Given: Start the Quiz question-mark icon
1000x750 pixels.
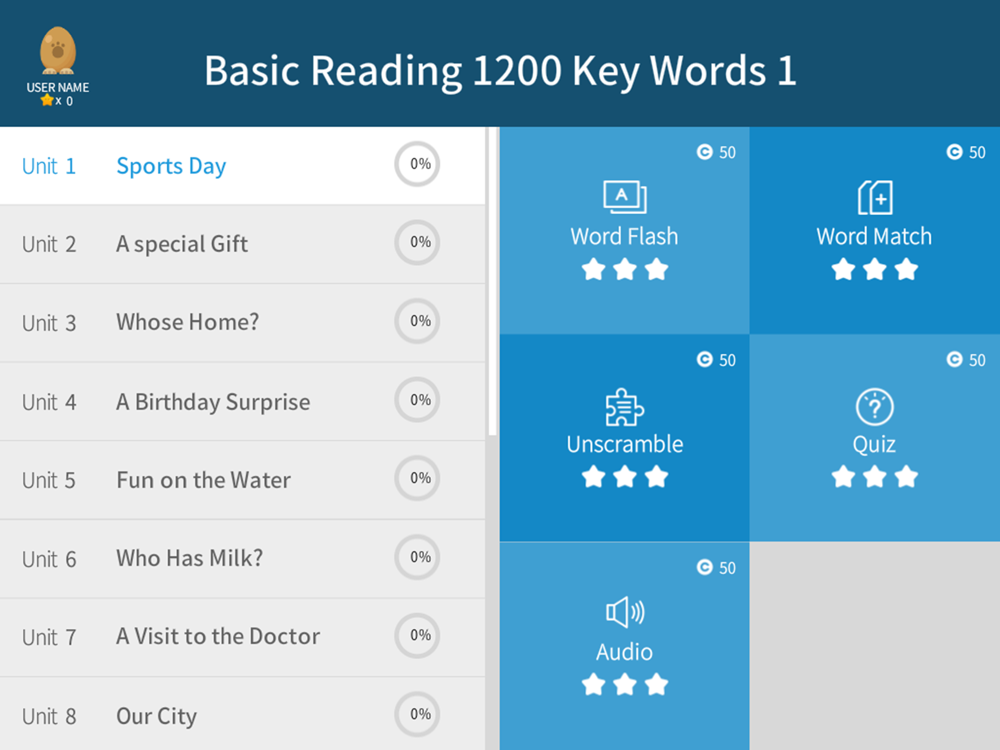Looking at the screenshot, I should click(x=874, y=407).
